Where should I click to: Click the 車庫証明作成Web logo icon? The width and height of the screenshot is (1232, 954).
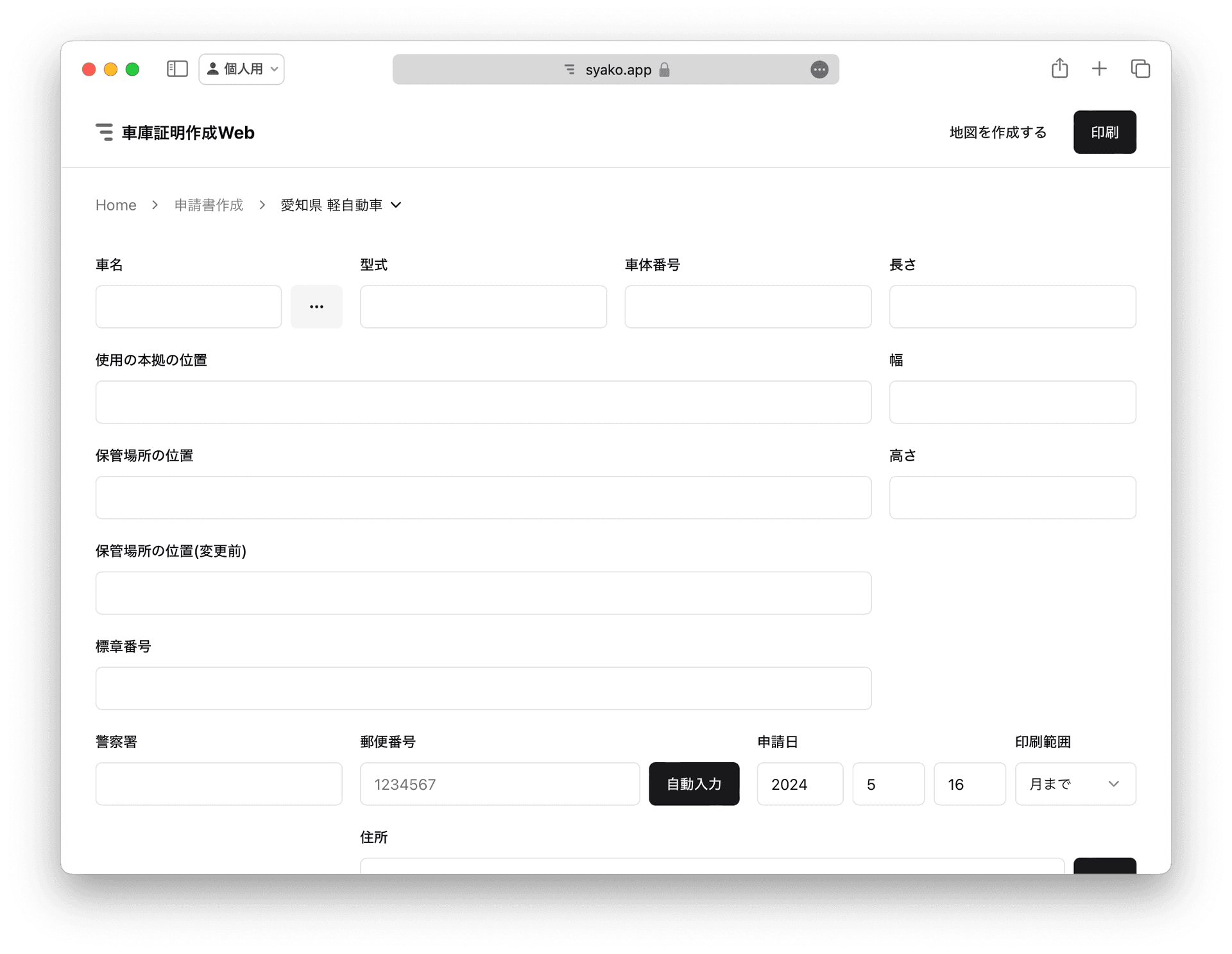(x=105, y=132)
